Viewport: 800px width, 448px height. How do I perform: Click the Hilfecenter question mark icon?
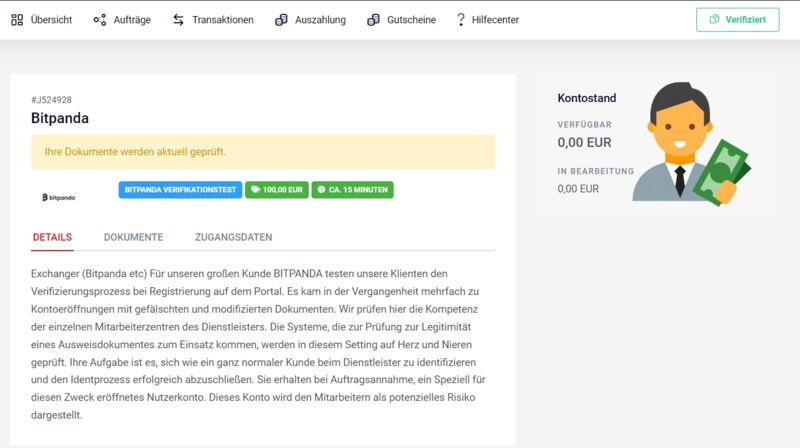point(461,20)
